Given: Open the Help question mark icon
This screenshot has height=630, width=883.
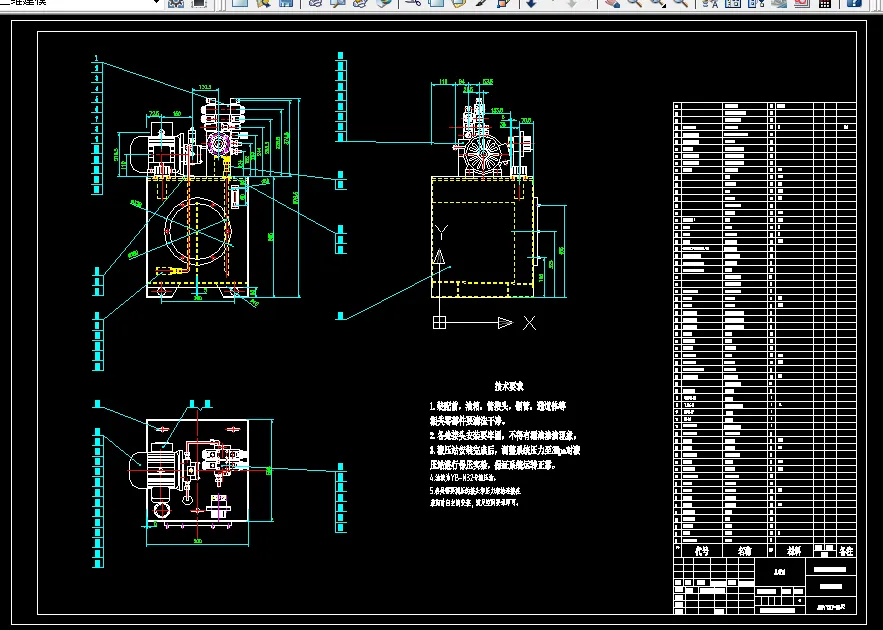Looking at the screenshot, I should [855, 3].
